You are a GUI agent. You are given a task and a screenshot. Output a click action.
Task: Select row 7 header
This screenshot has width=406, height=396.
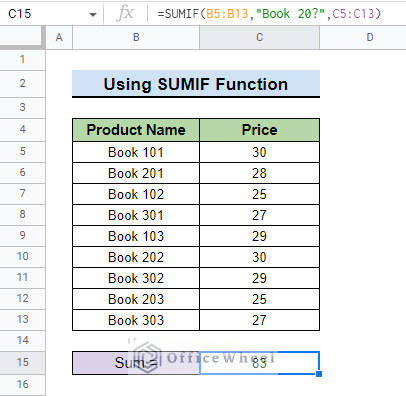(22, 194)
